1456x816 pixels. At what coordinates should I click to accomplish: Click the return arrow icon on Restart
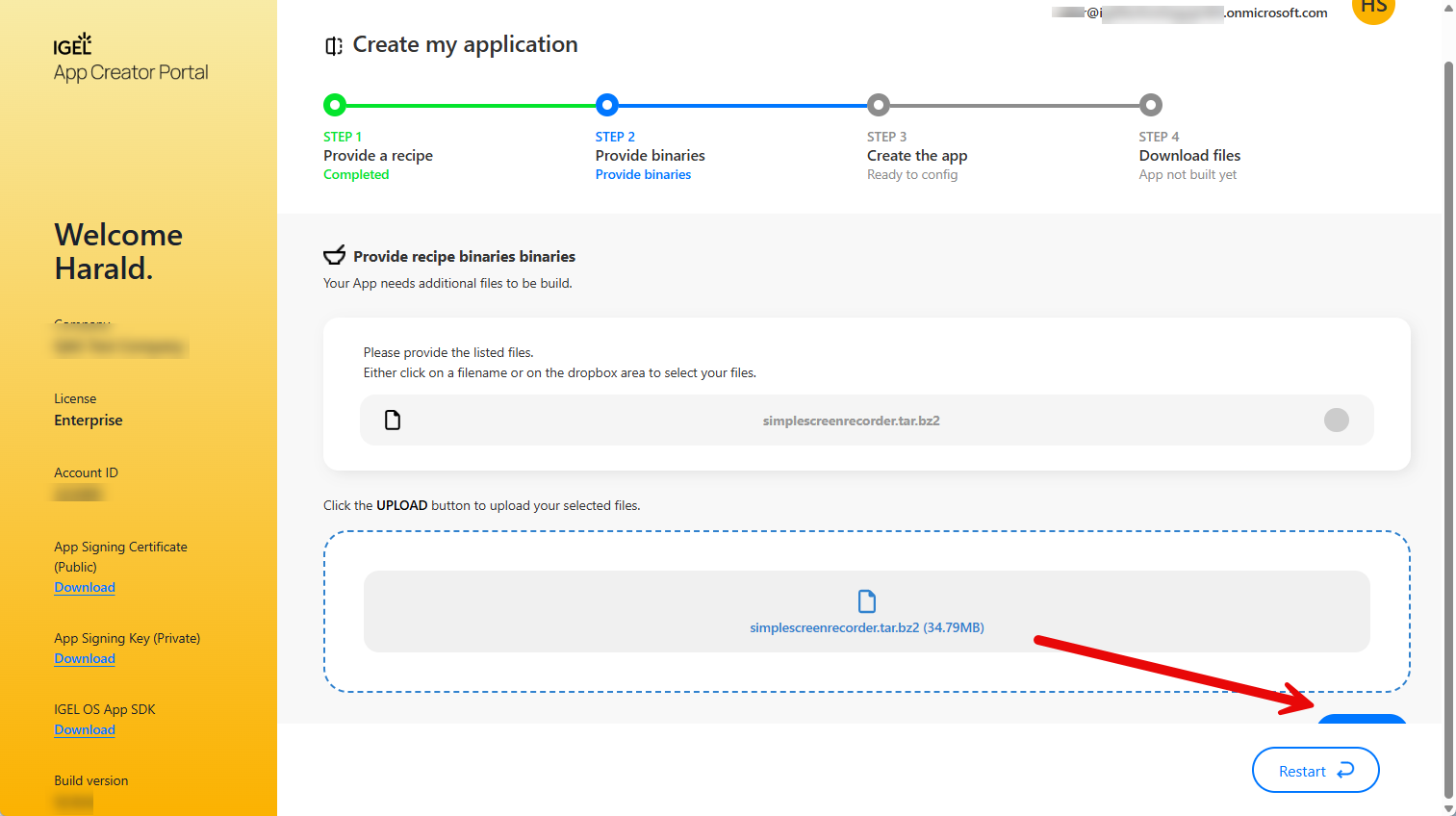click(x=1346, y=770)
